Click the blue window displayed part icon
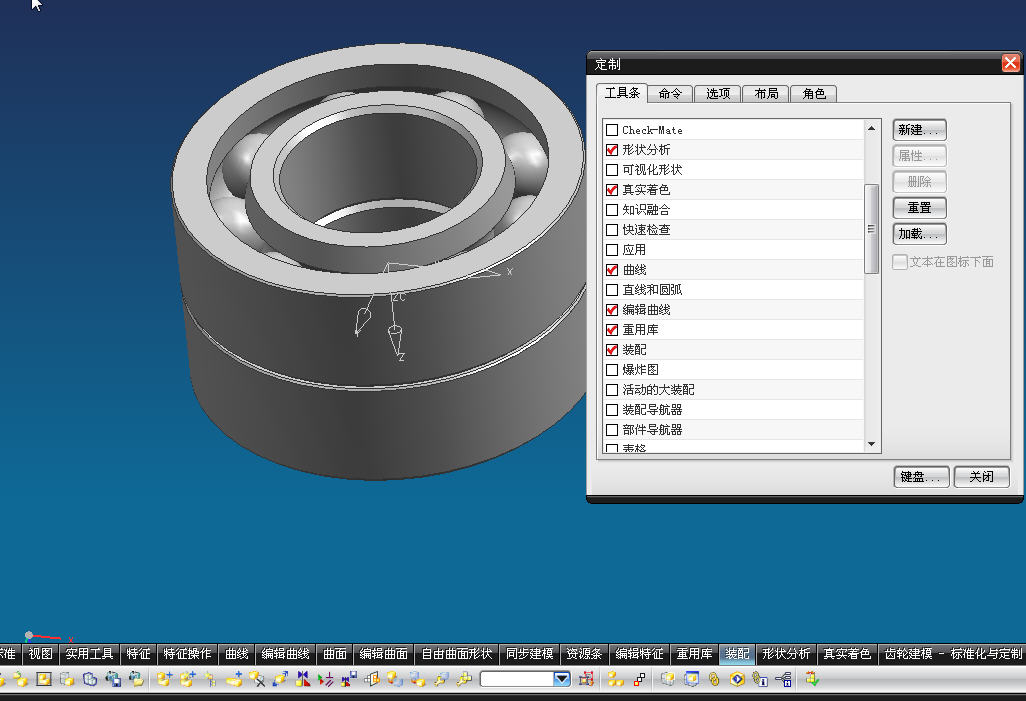This screenshot has width=1026, height=701. (692, 679)
